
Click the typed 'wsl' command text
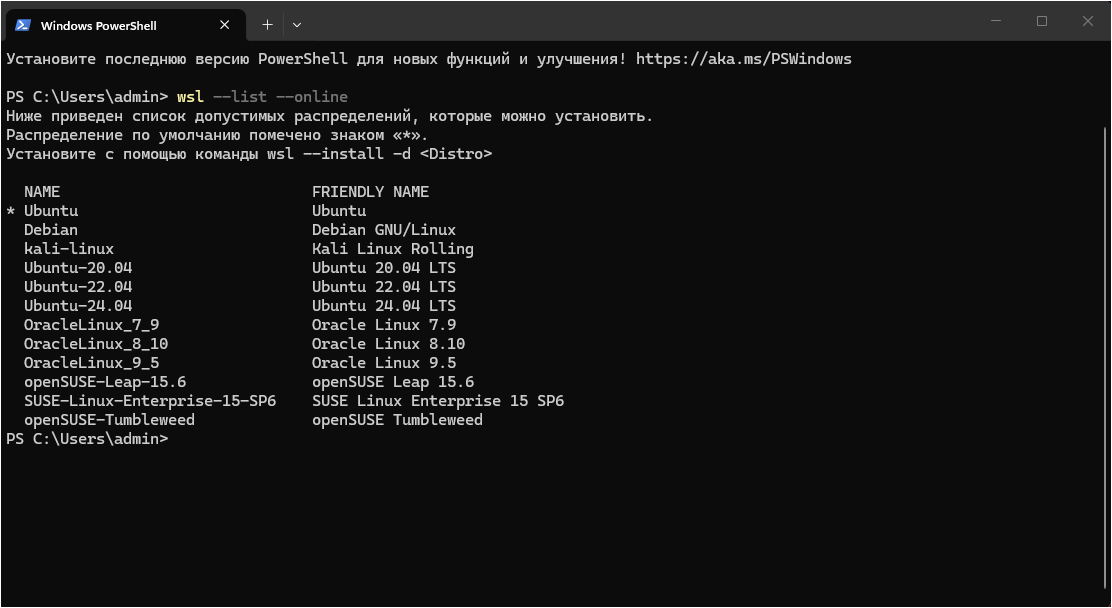[190, 97]
